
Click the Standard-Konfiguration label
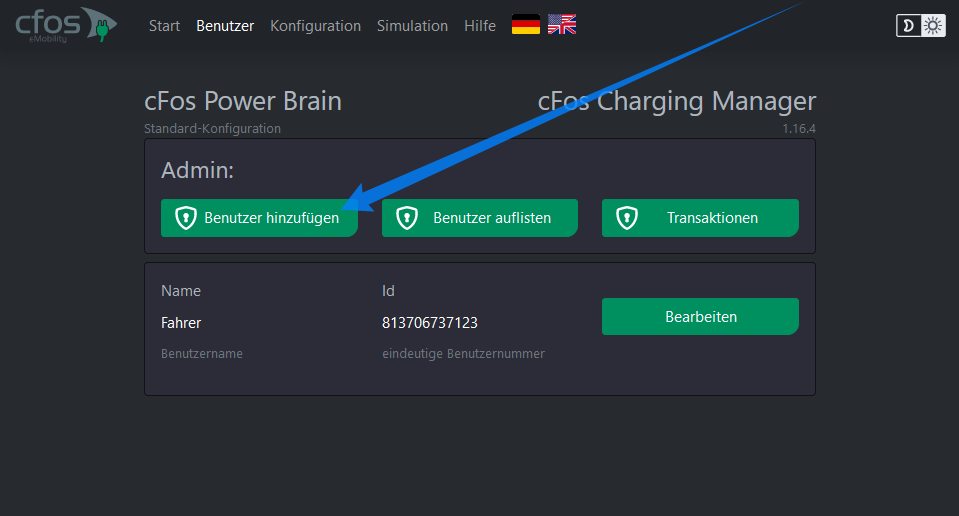coord(212,129)
